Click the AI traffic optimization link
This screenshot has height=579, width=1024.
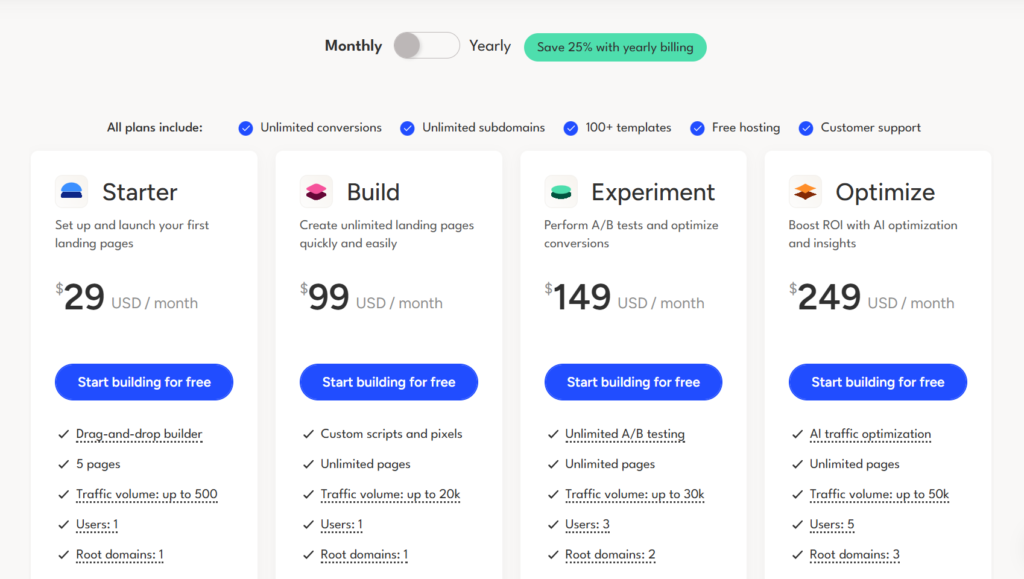pyautogui.click(x=870, y=434)
